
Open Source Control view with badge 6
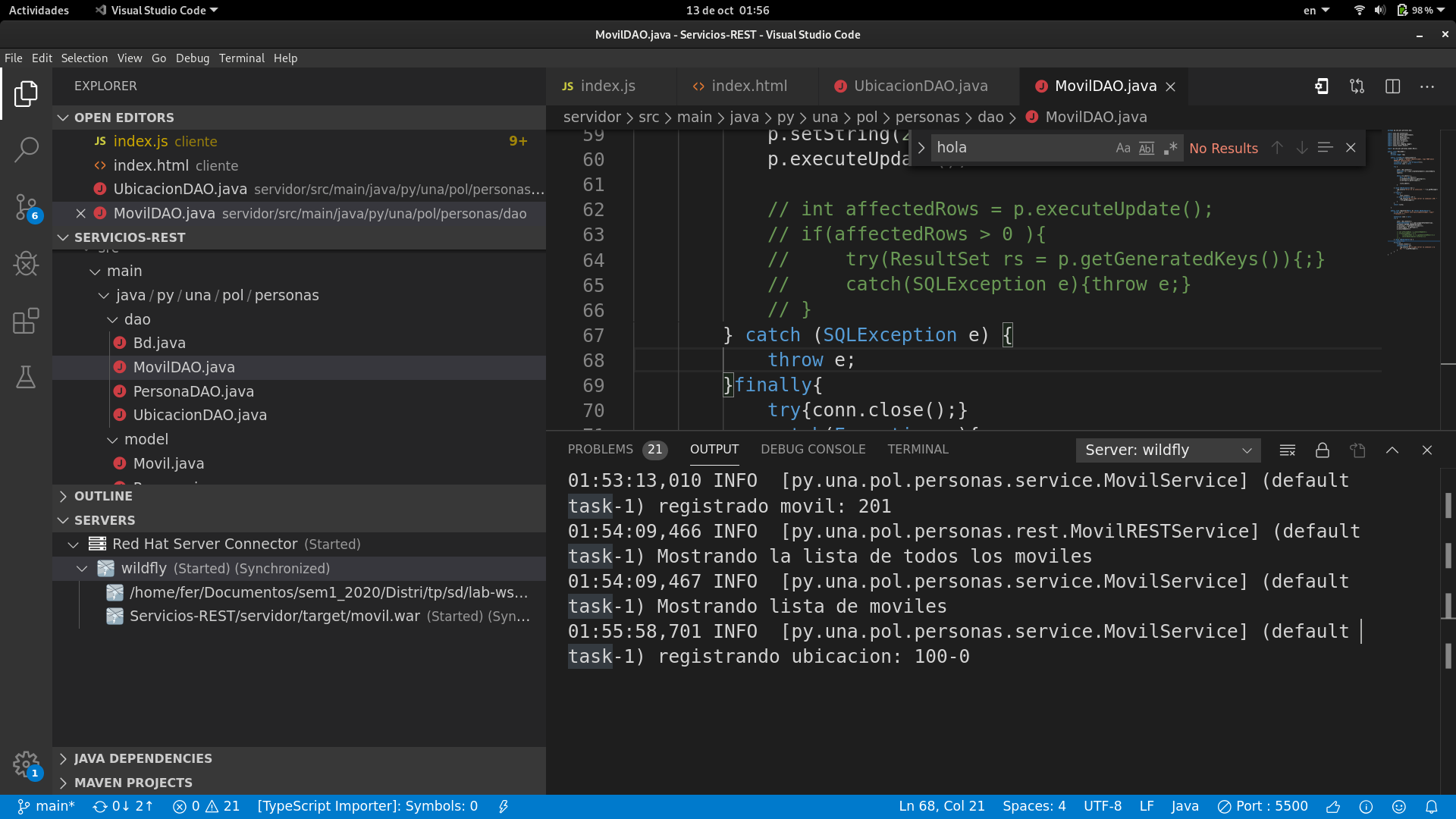click(x=26, y=206)
